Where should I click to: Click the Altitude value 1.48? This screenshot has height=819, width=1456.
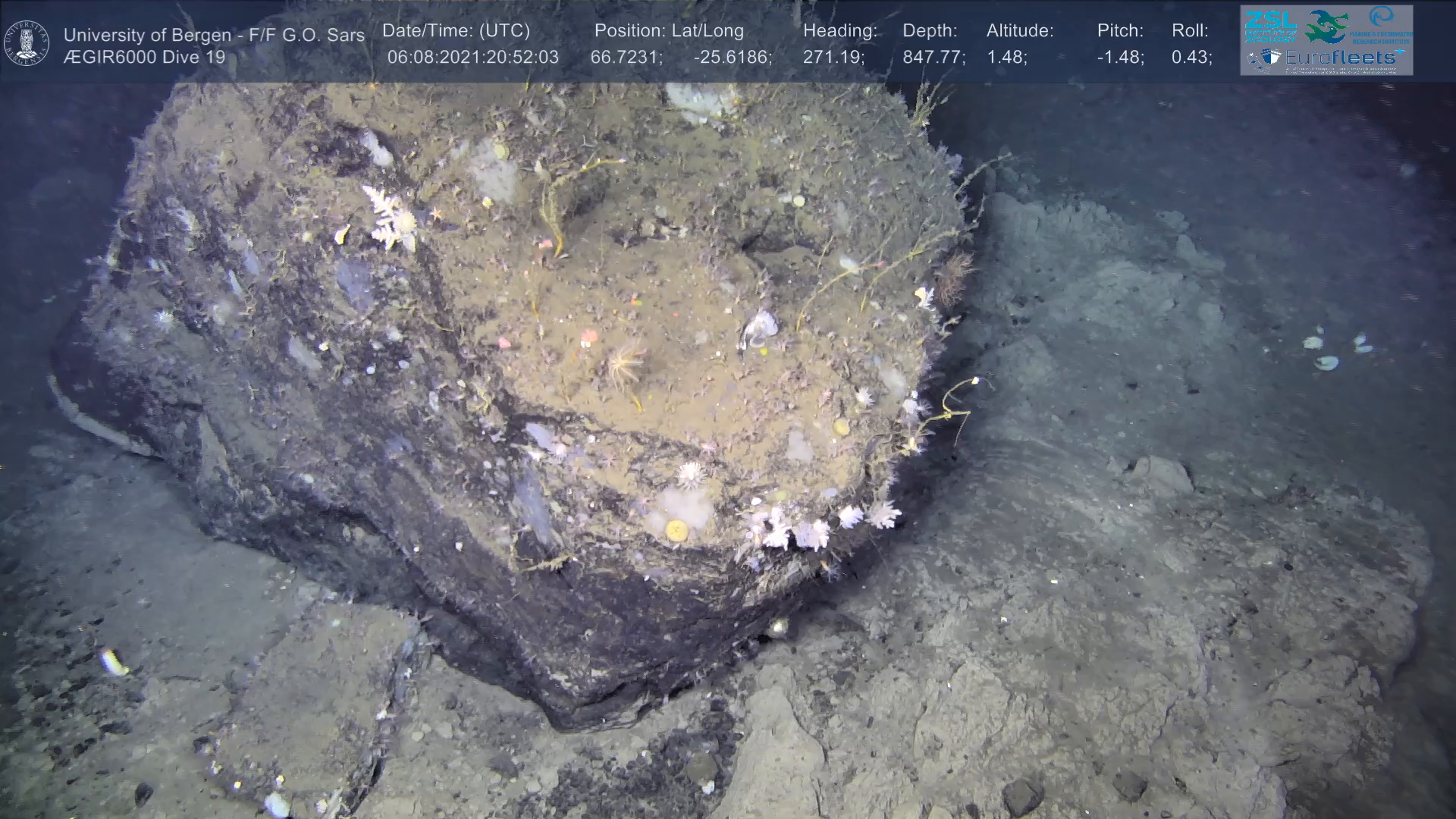coord(1006,58)
